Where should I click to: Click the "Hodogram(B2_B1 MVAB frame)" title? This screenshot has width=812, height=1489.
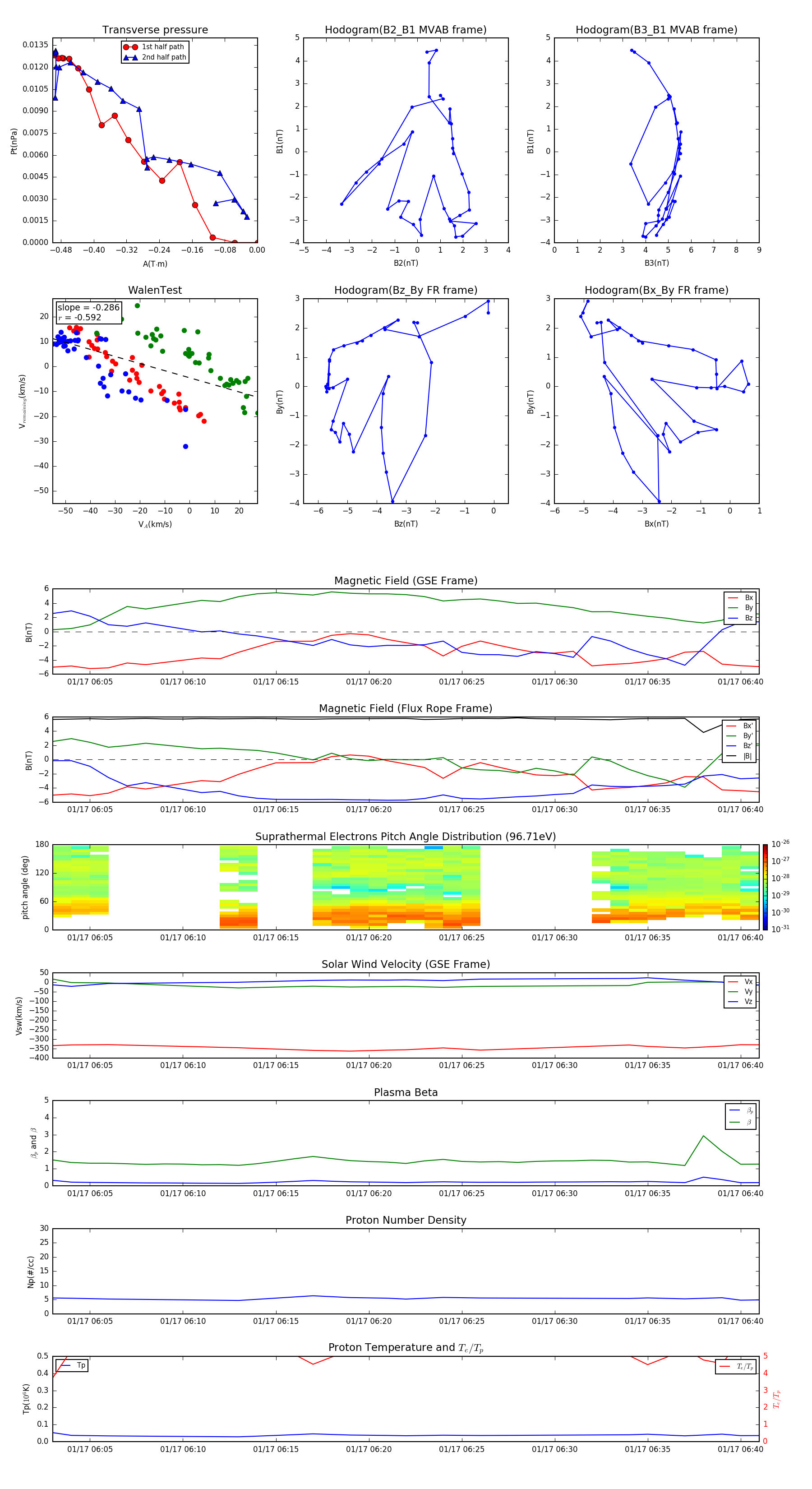click(405, 29)
